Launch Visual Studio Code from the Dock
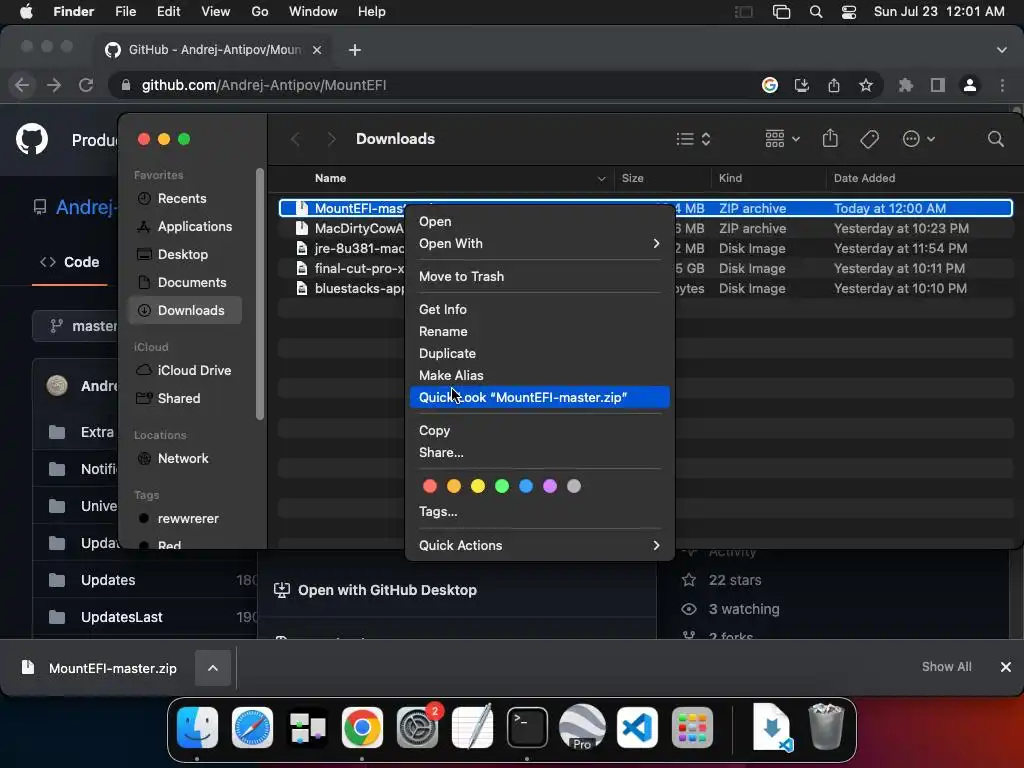This screenshot has width=1024, height=768. click(x=637, y=727)
